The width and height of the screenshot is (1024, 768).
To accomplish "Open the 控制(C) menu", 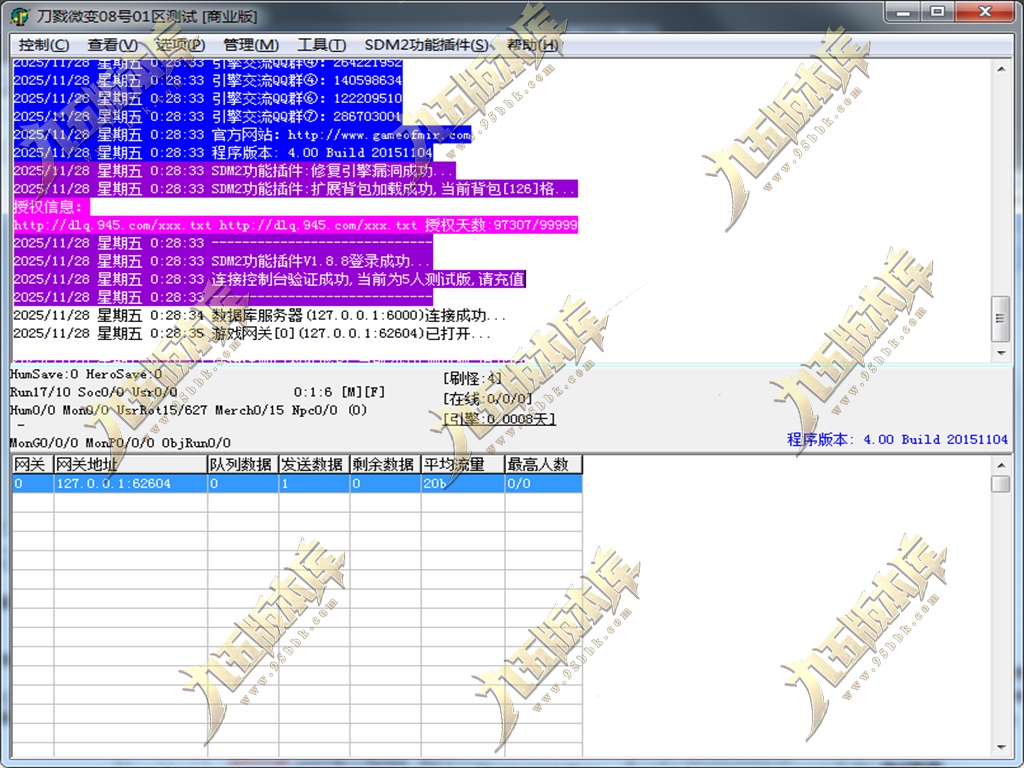I will coord(44,45).
